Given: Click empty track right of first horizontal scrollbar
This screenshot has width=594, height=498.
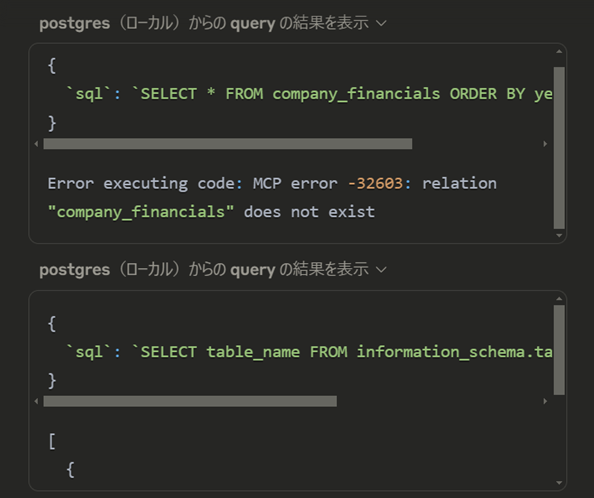Looking at the screenshot, I should (x=477, y=144).
